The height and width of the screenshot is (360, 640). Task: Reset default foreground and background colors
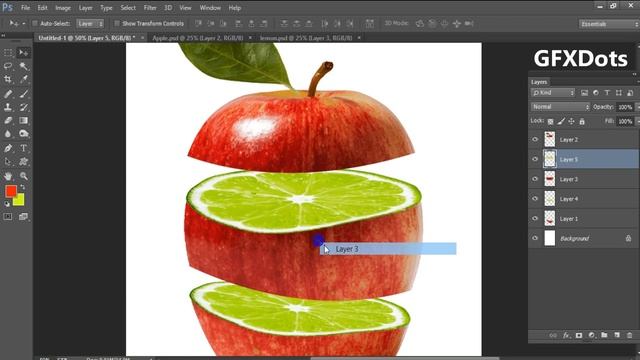click(7, 204)
